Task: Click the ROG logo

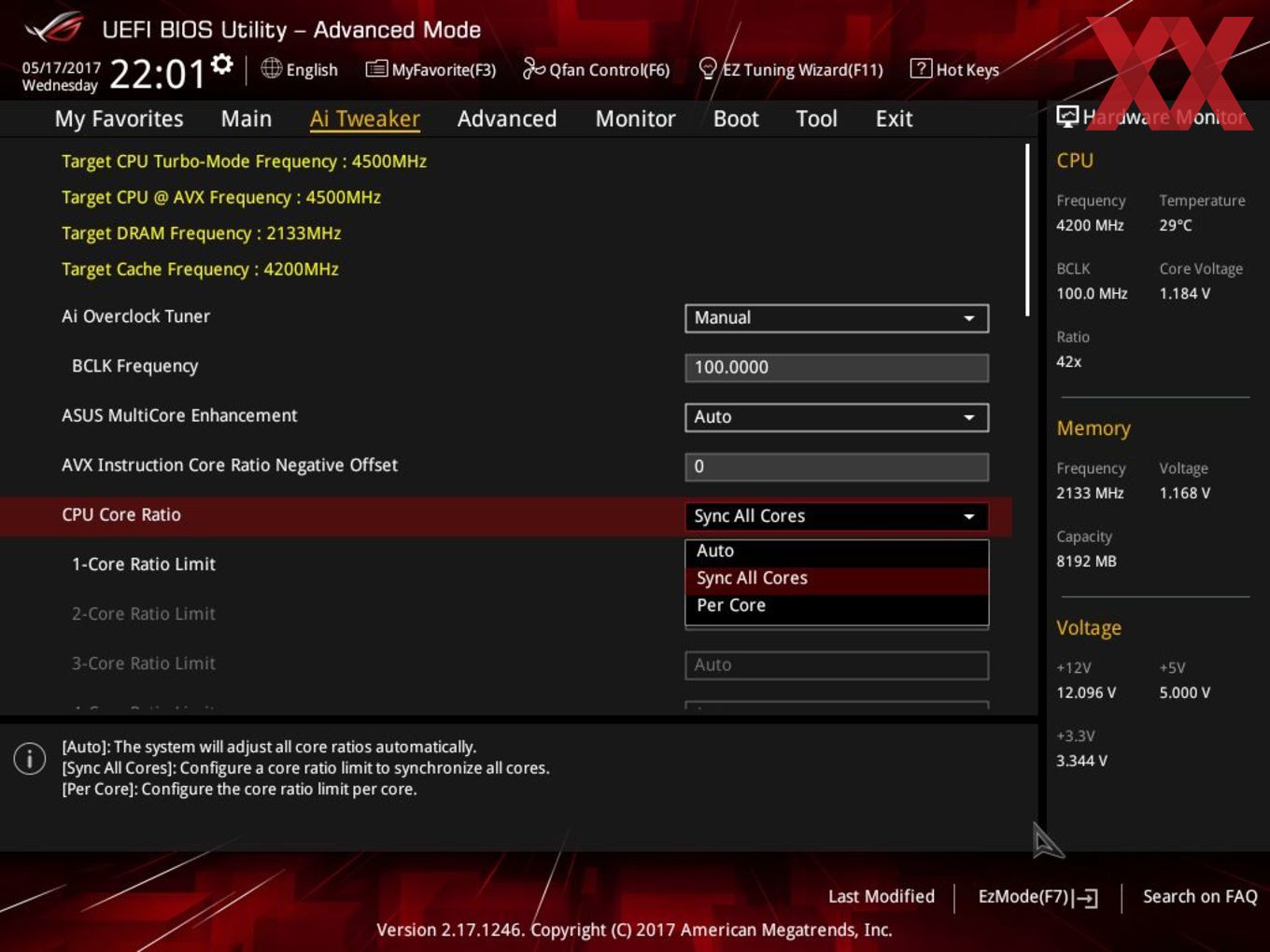Action: click(x=54, y=28)
